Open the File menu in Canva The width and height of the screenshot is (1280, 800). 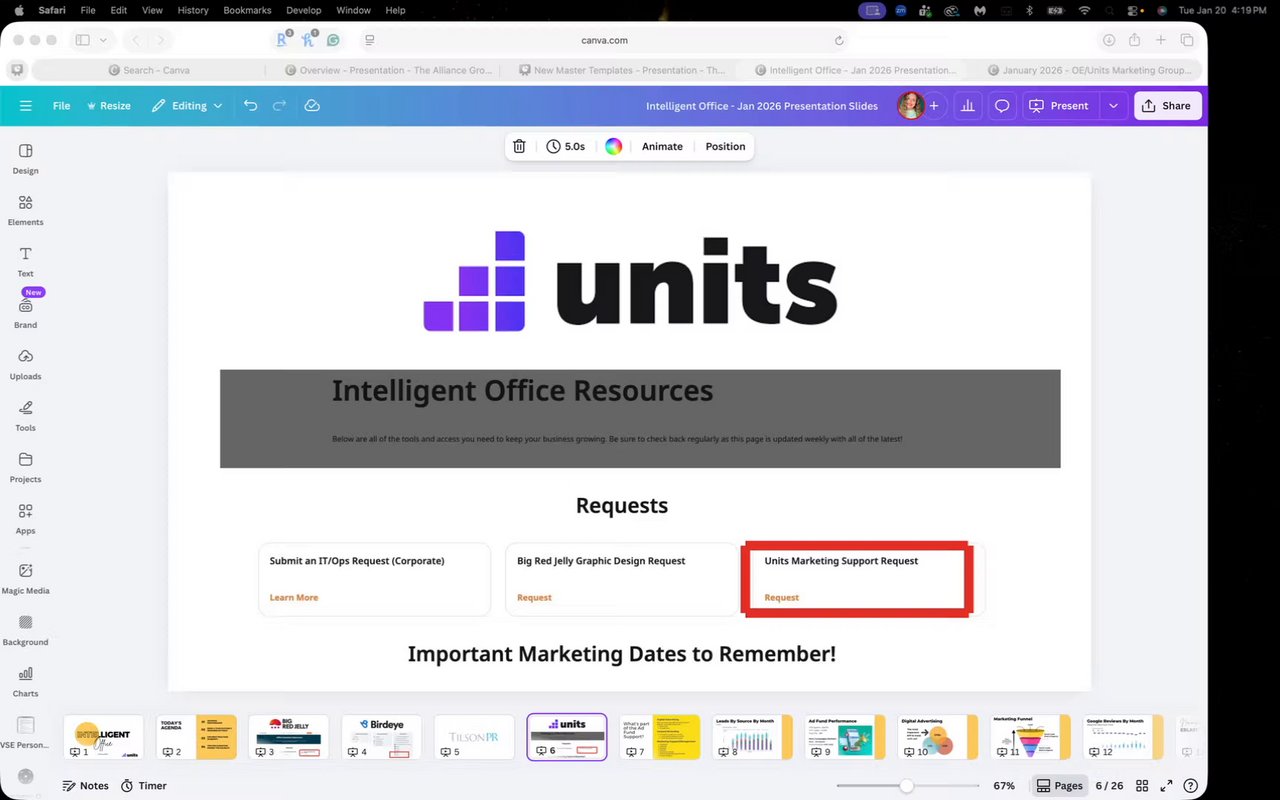[61, 106]
